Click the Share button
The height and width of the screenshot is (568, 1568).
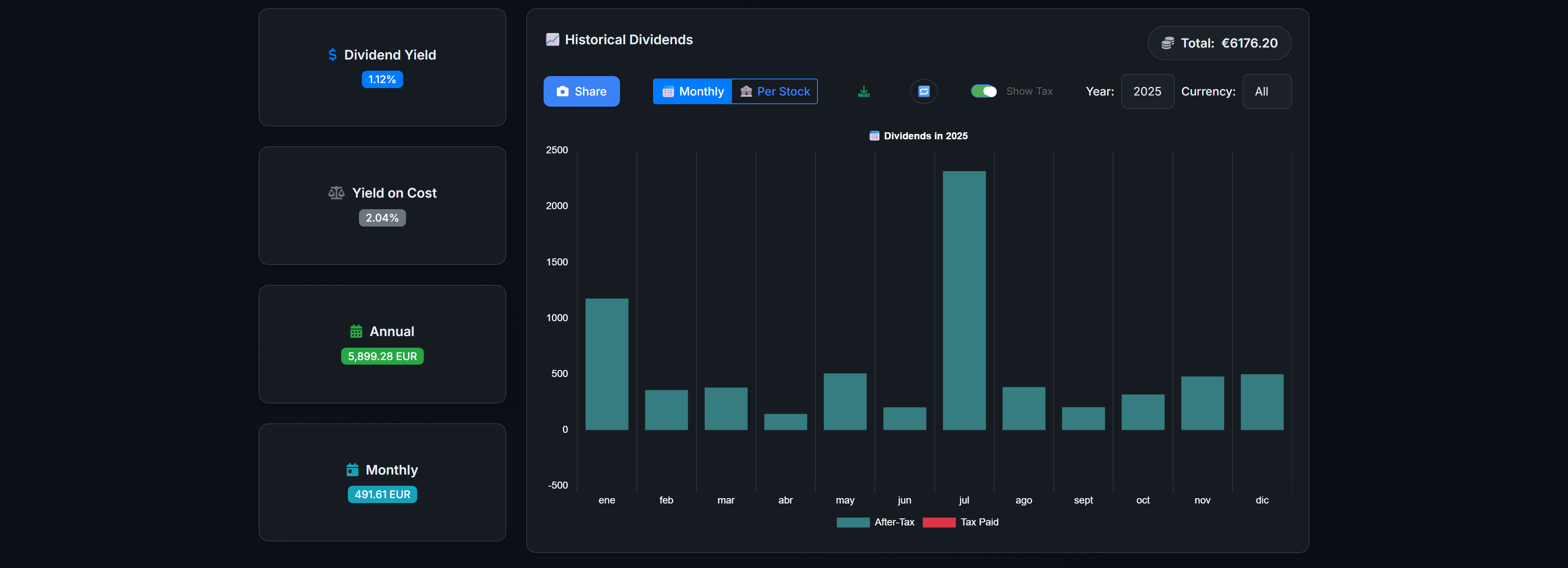click(x=581, y=91)
